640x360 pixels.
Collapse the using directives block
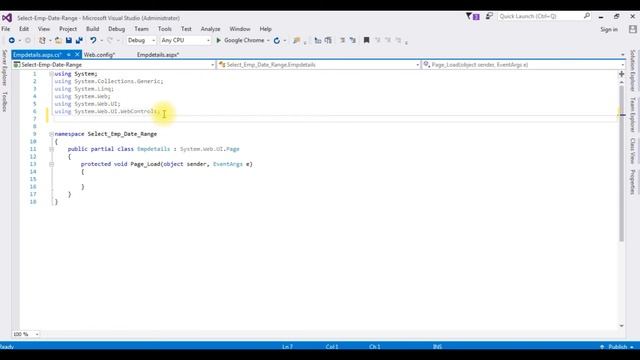coord(51,74)
